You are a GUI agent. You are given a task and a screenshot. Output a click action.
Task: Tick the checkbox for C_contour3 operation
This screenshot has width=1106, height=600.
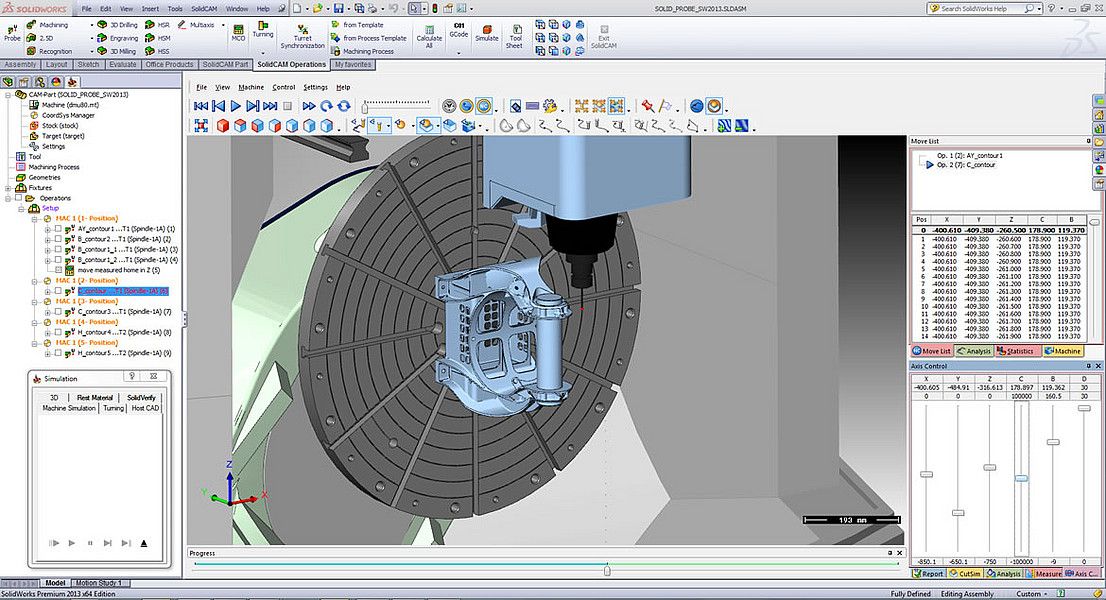tap(58, 312)
